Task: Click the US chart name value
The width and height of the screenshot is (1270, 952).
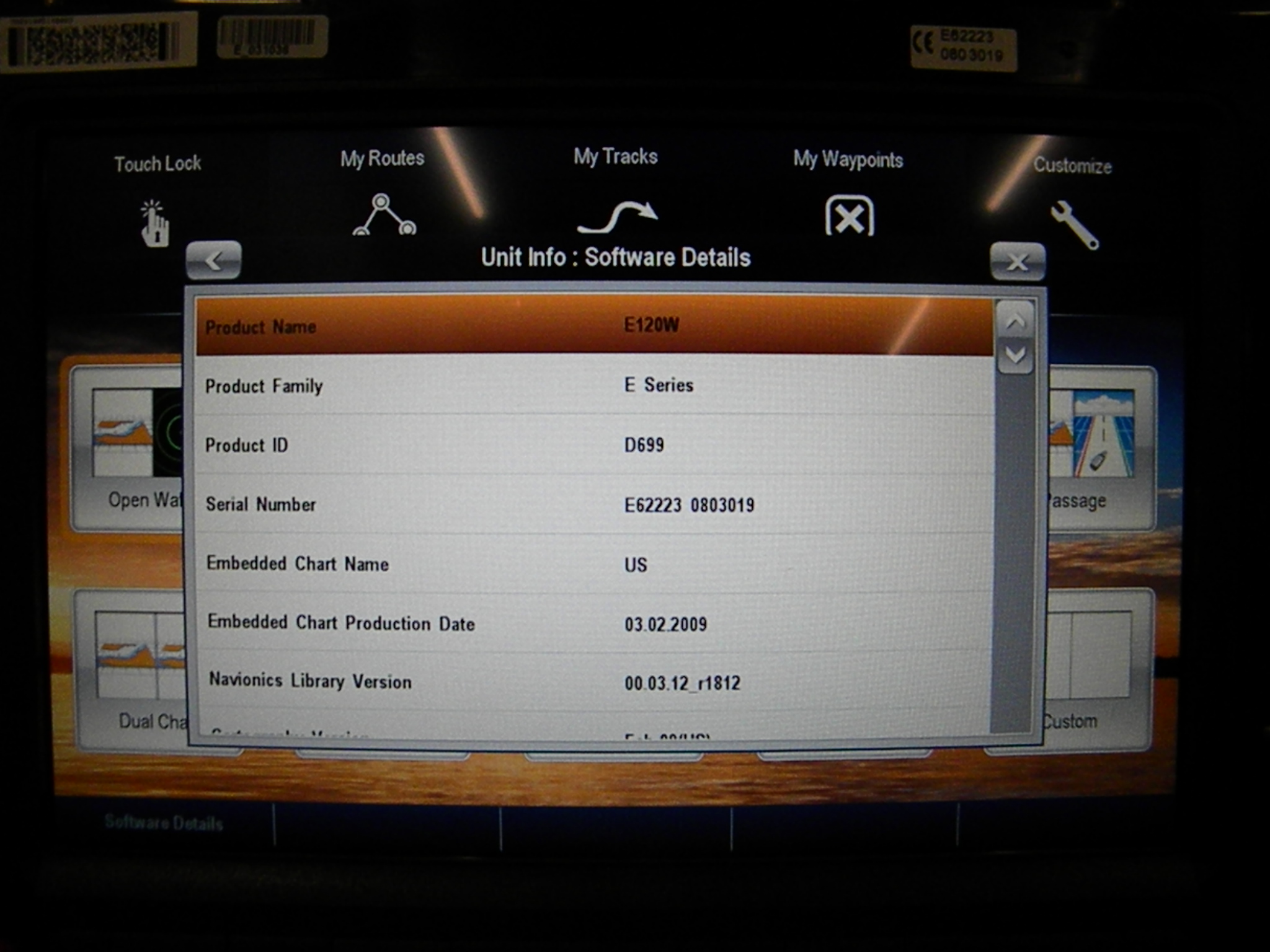Action: pyautogui.click(x=636, y=565)
